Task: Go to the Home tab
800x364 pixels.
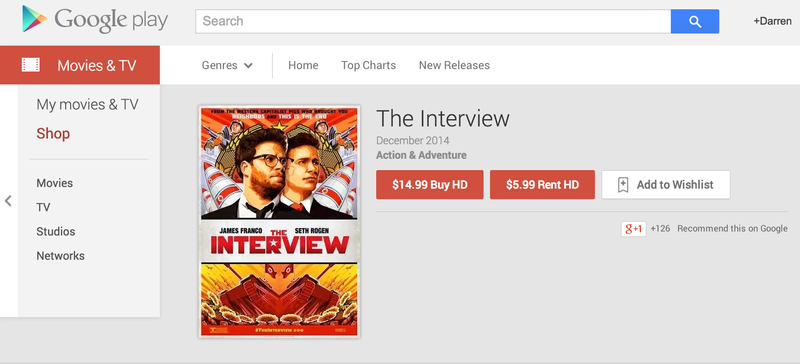Action: (303, 65)
